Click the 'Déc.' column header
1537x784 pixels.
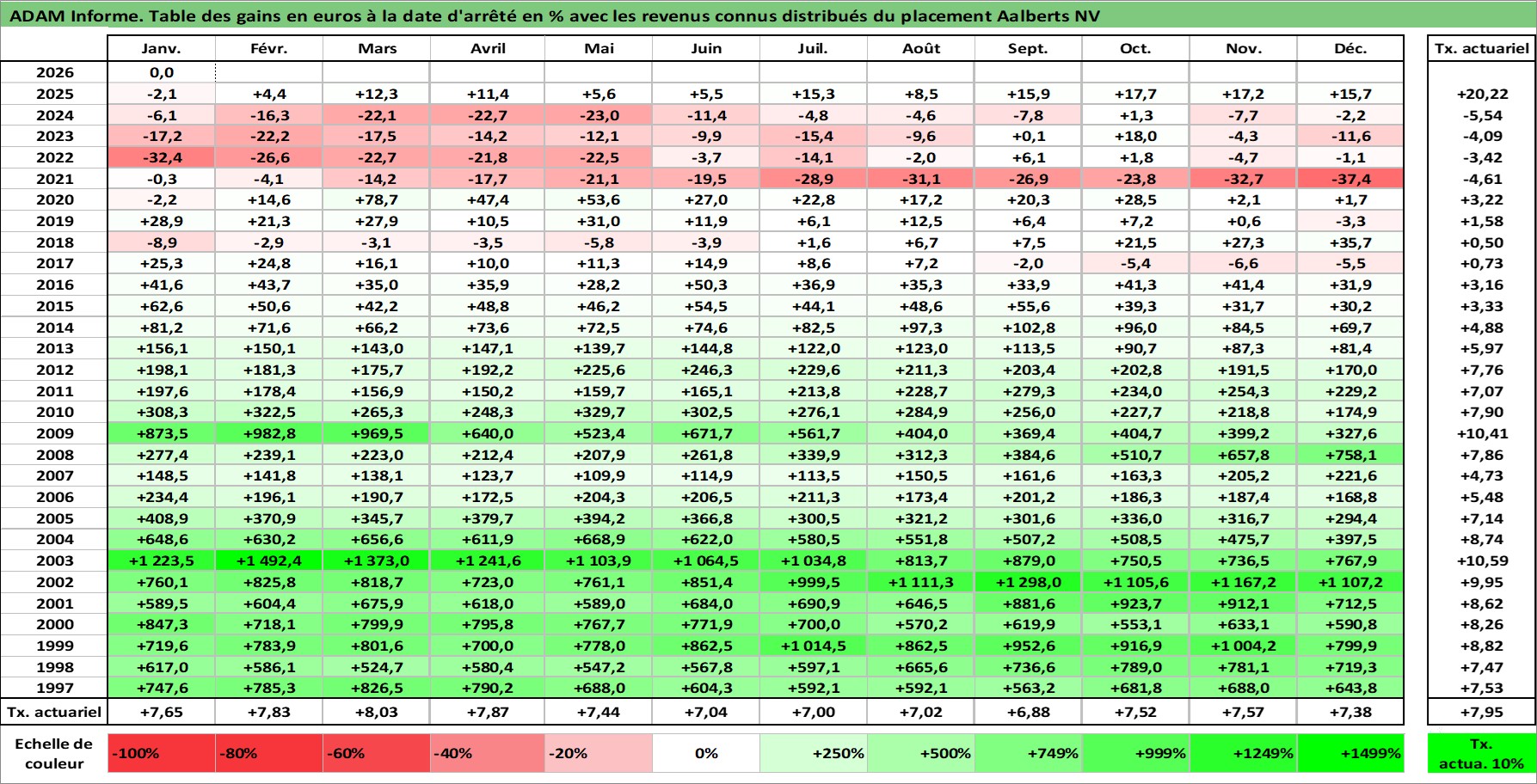pos(1350,48)
